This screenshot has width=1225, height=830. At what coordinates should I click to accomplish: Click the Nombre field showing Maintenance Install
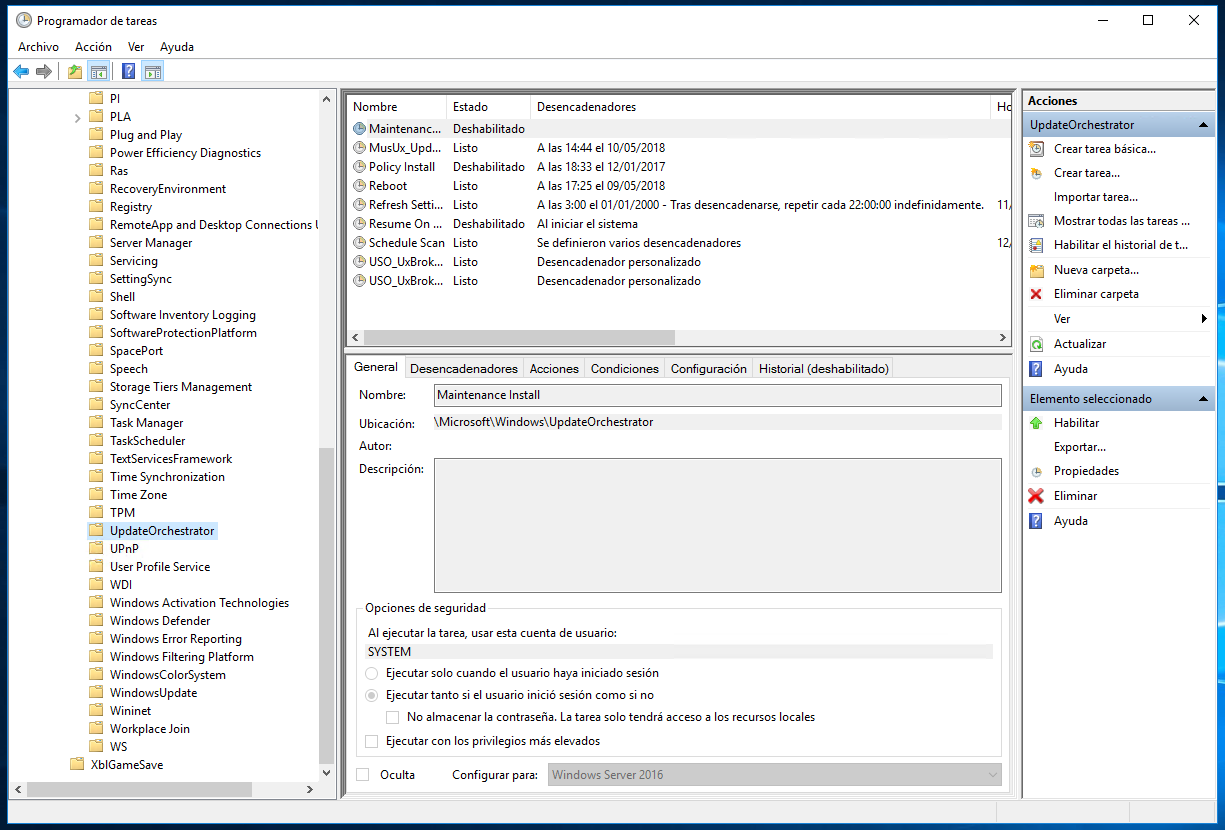pos(718,395)
